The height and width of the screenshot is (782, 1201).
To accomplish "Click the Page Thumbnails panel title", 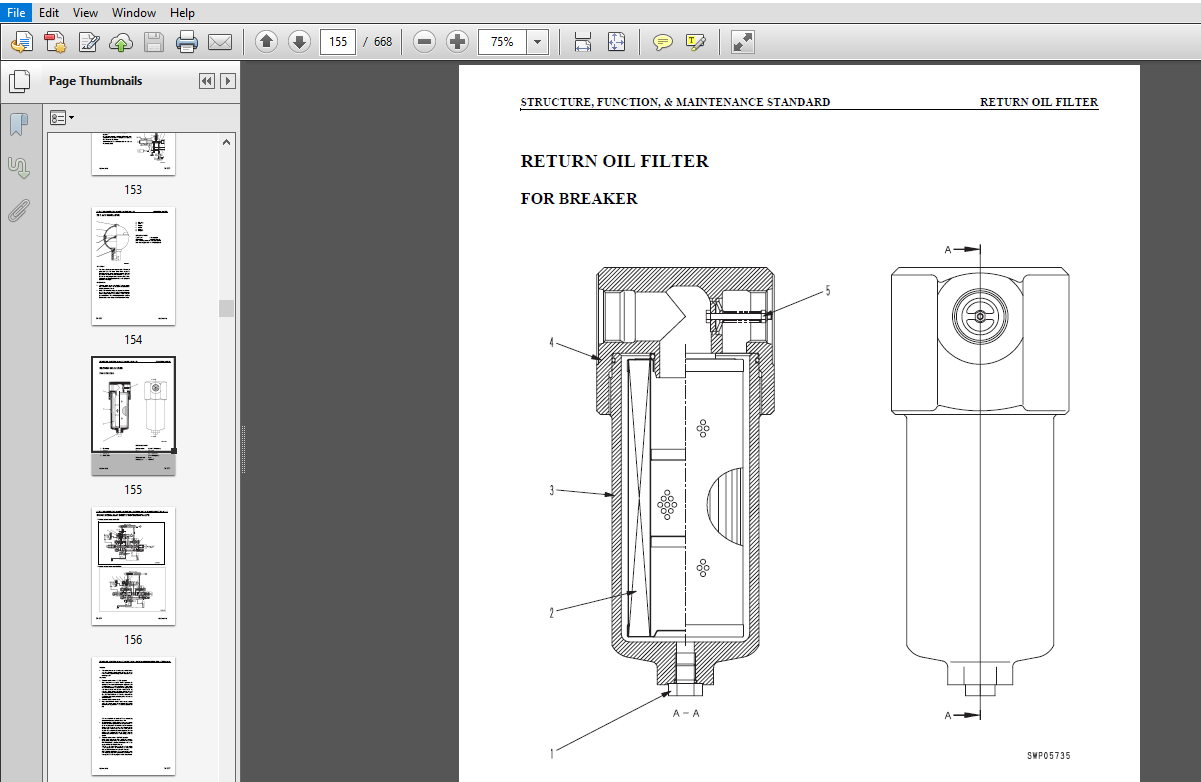I will (96, 81).
